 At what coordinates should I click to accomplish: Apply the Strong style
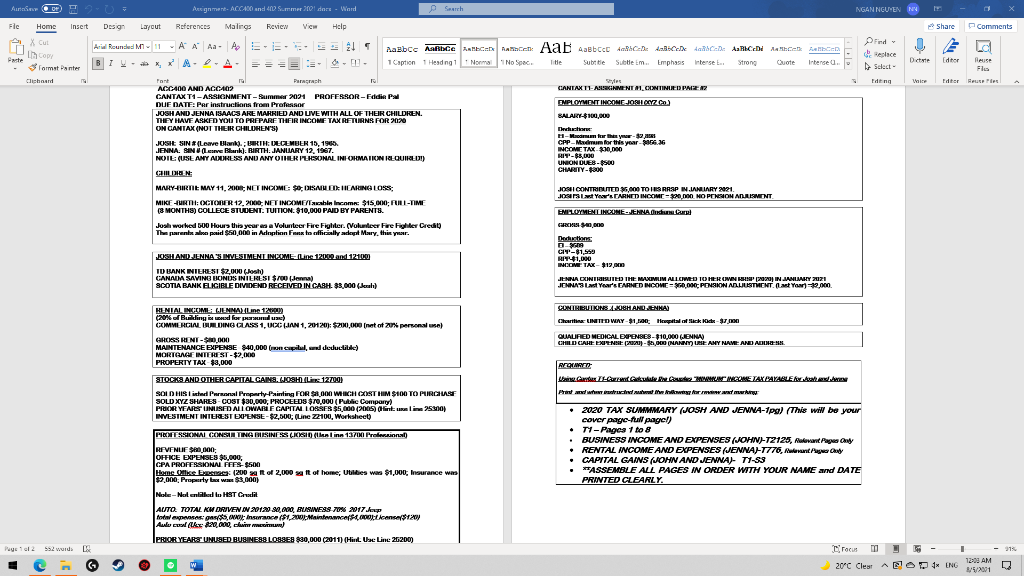pyautogui.click(x=747, y=54)
